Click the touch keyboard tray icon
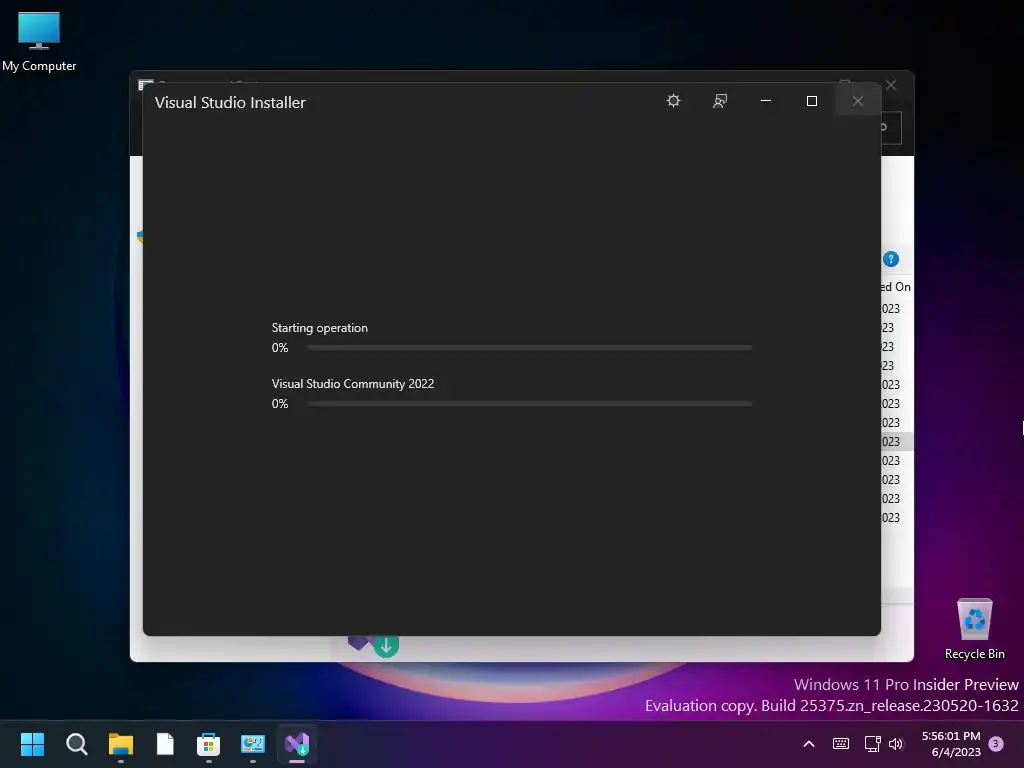Image resolution: width=1024 pixels, height=768 pixels. [x=841, y=744]
